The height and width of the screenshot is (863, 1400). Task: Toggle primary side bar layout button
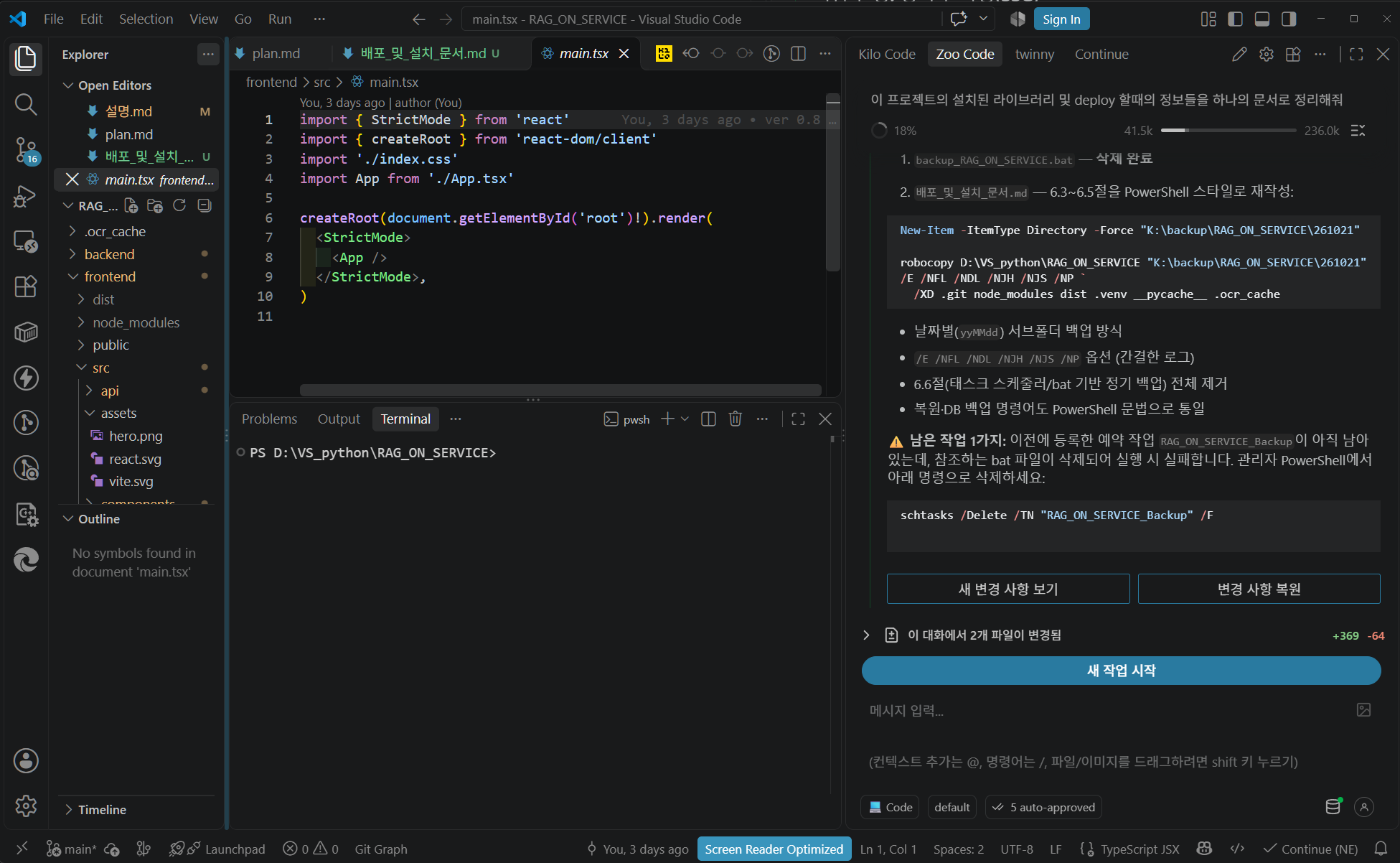[x=1235, y=19]
